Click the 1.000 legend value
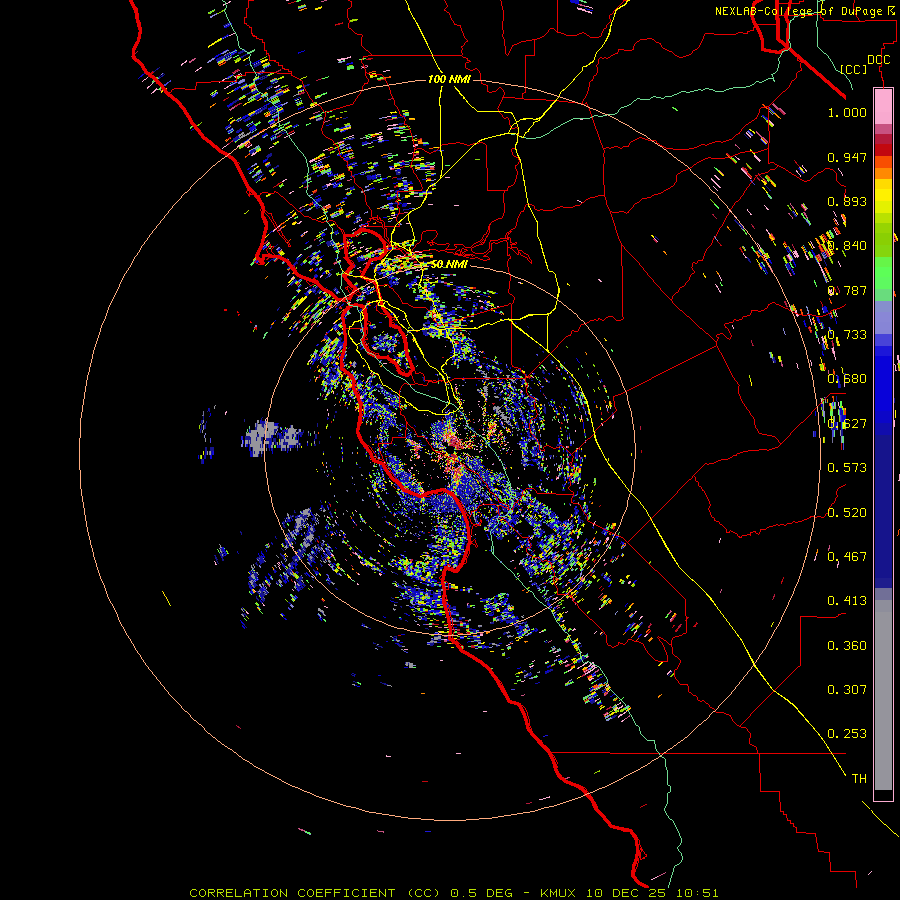 (x=847, y=112)
